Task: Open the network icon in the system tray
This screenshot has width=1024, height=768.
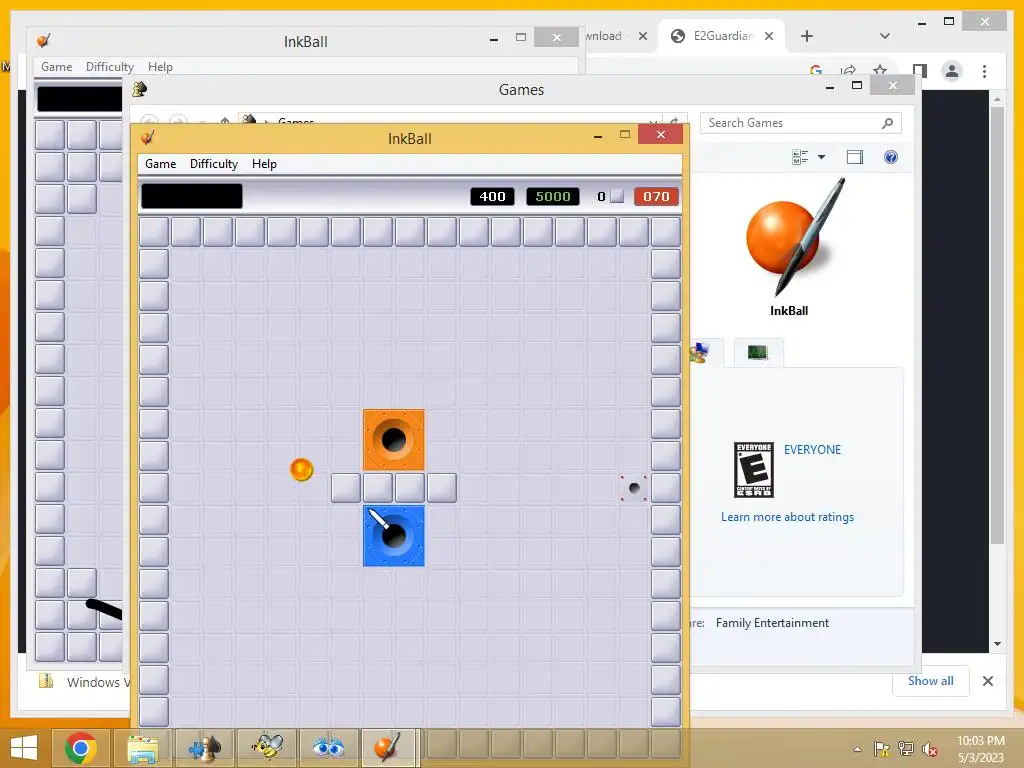Action: [x=906, y=749]
